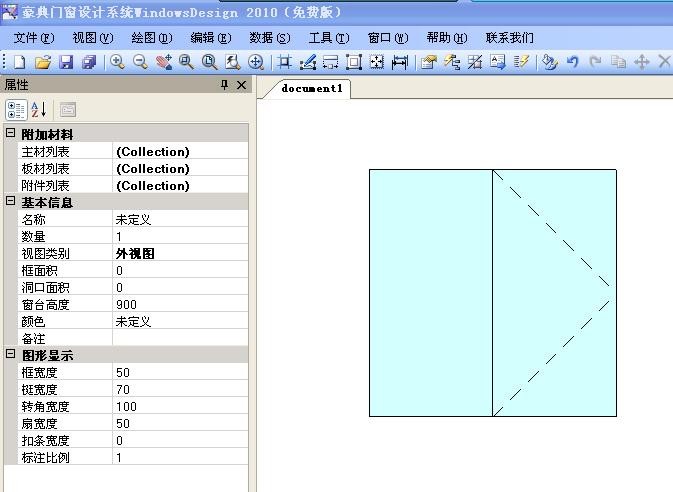Collapse the 基本信息 category
The width and height of the screenshot is (673, 492).
tap(11, 201)
